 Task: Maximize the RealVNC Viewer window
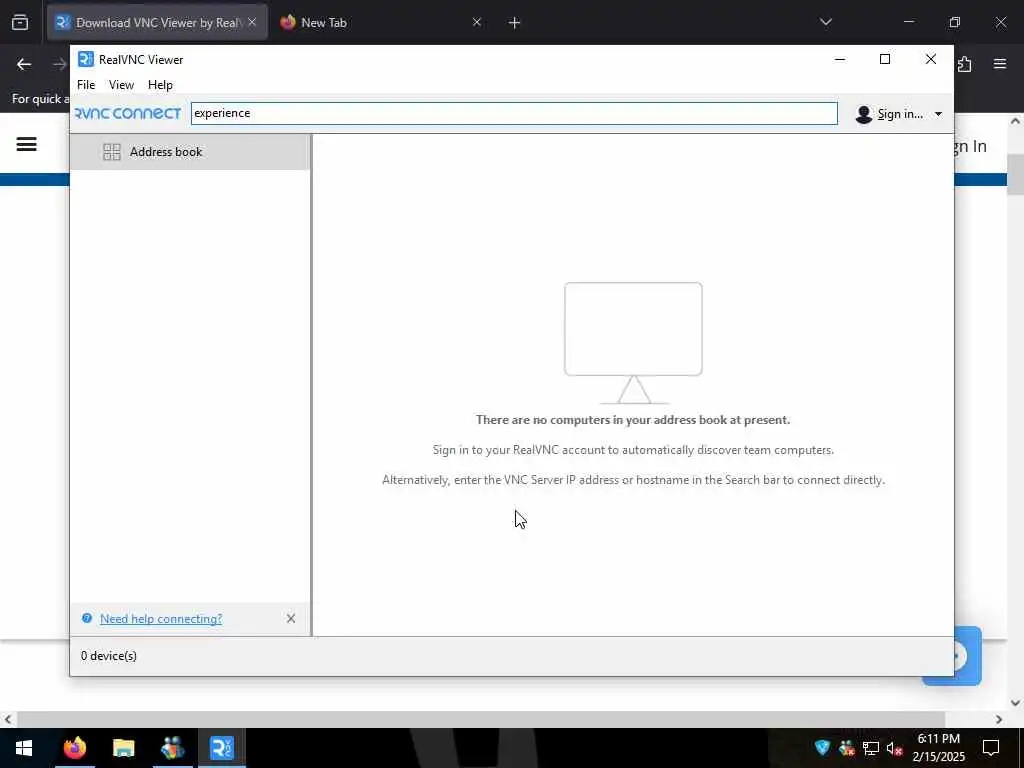tap(885, 59)
